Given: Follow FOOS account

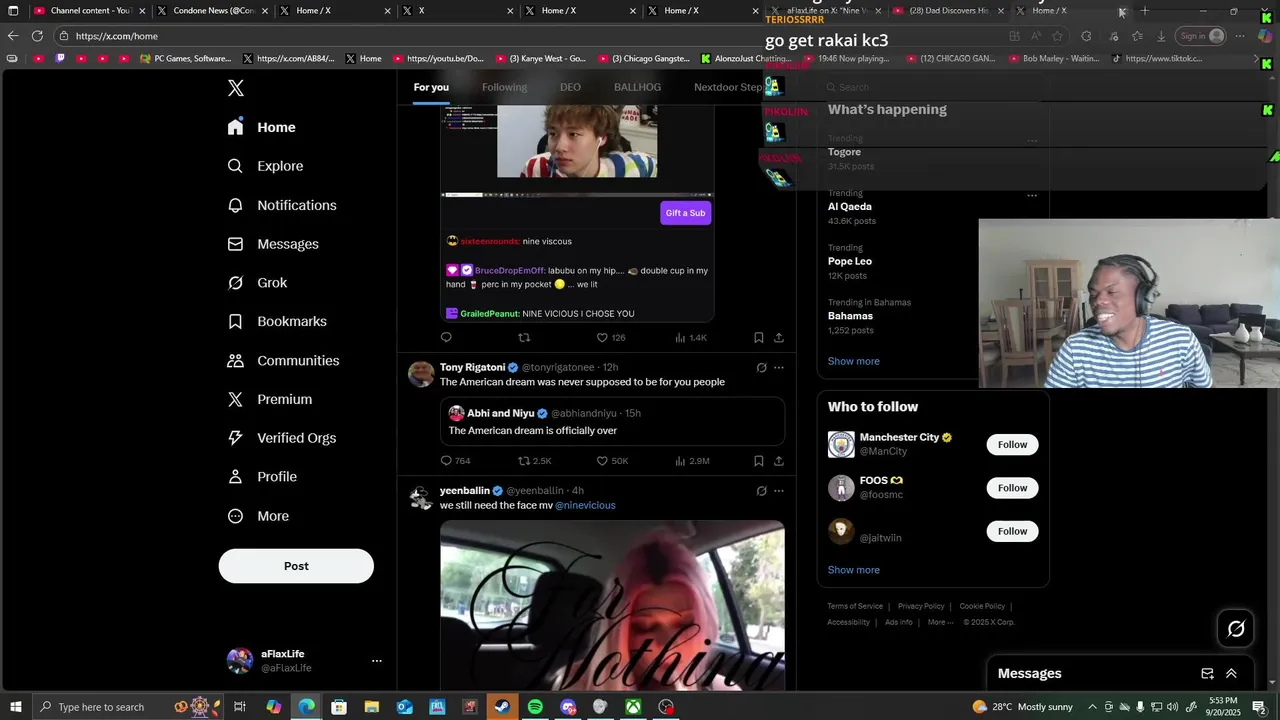Looking at the screenshot, I should 1012,488.
